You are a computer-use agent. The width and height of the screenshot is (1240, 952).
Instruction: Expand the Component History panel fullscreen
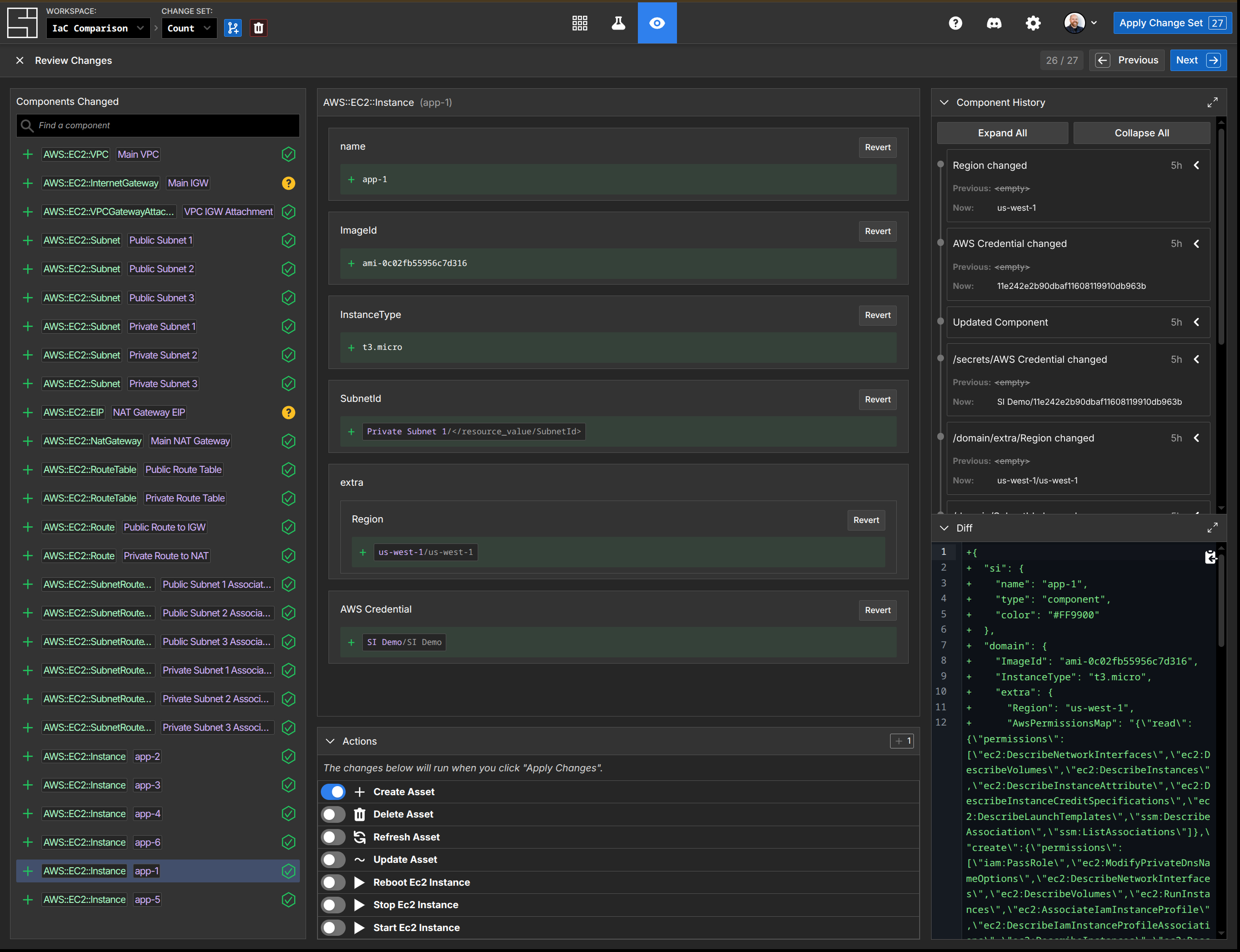[1212, 102]
